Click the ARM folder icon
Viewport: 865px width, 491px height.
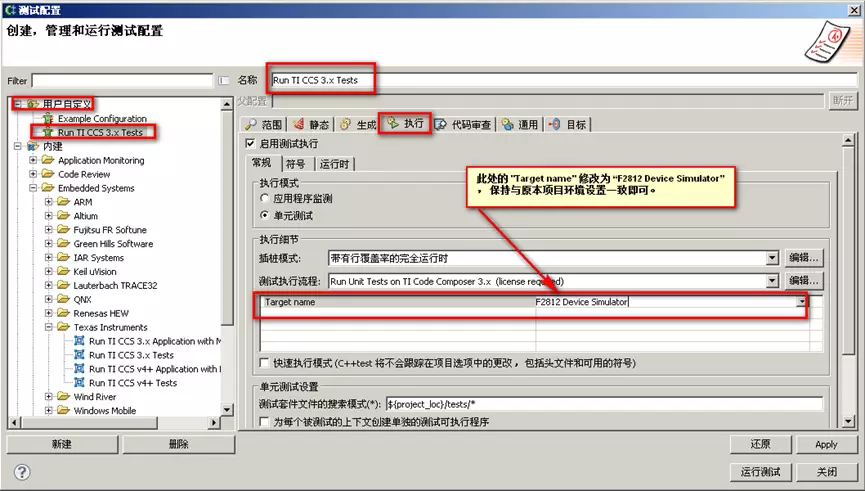(x=63, y=201)
